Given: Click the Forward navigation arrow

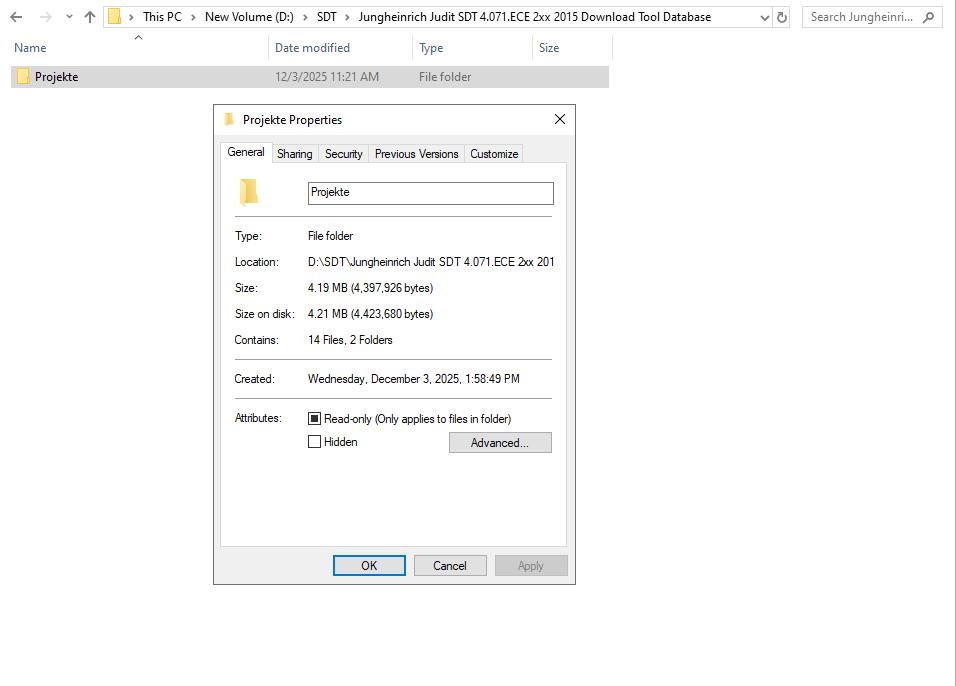Looking at the screenshot, I should click(46, 17).
